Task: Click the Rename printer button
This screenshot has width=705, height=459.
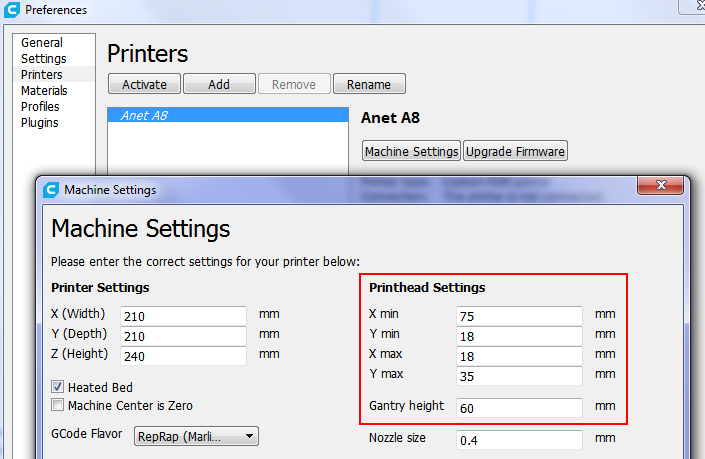Action: (x=369, y=84)
